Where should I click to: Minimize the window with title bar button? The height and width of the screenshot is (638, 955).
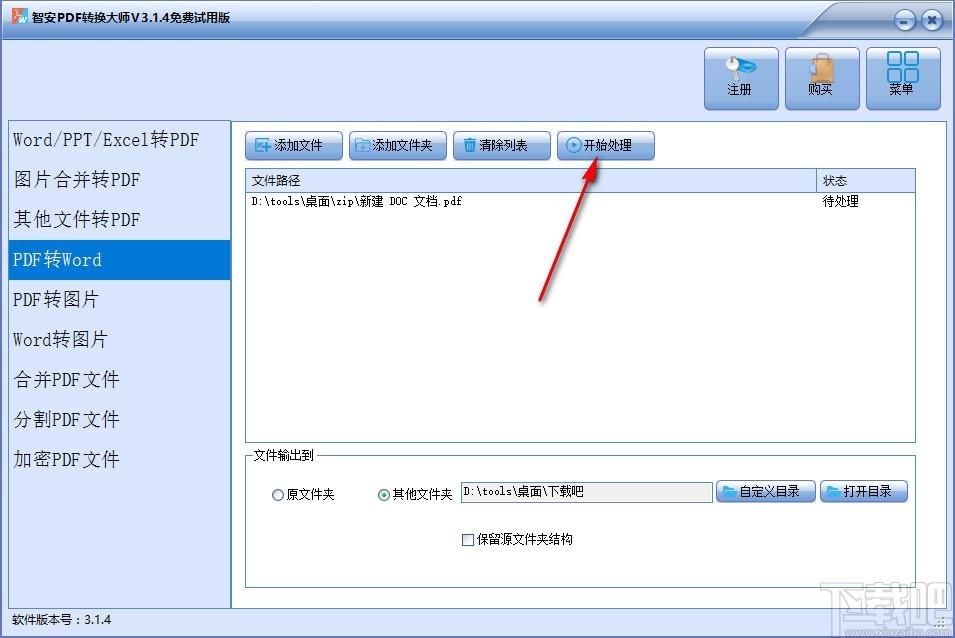coord(904,21)
